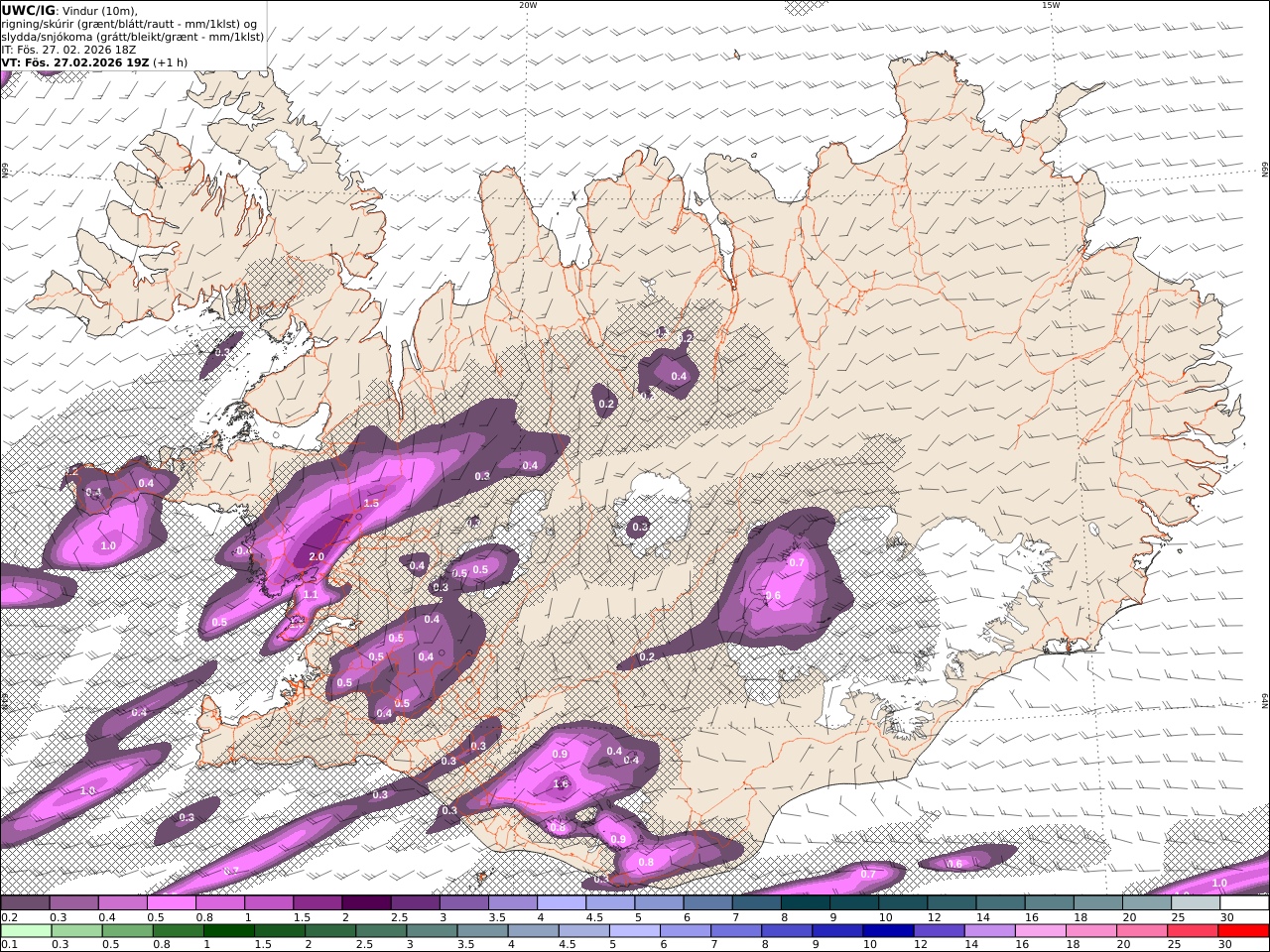Click the '2.0' precipitation value on the map
This screenshot has width=1270, height=952.
(x=317, y=556)
